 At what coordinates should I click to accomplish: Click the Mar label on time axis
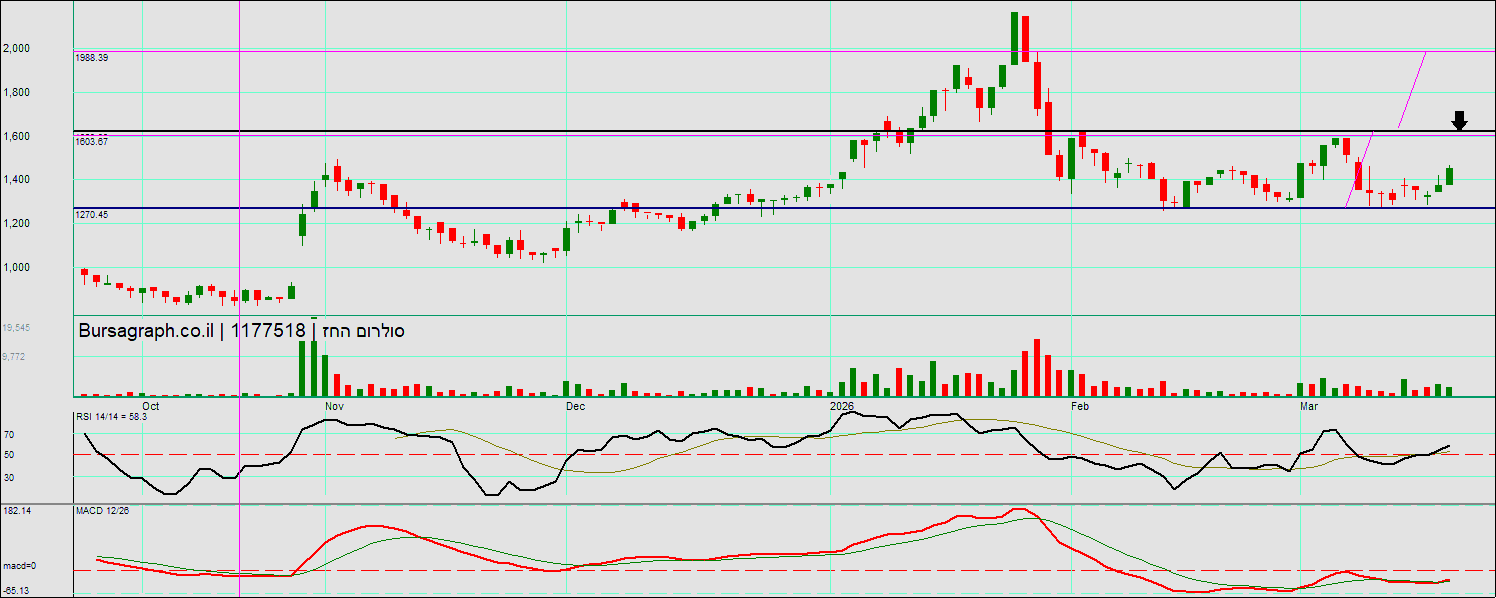point(1309,407)
